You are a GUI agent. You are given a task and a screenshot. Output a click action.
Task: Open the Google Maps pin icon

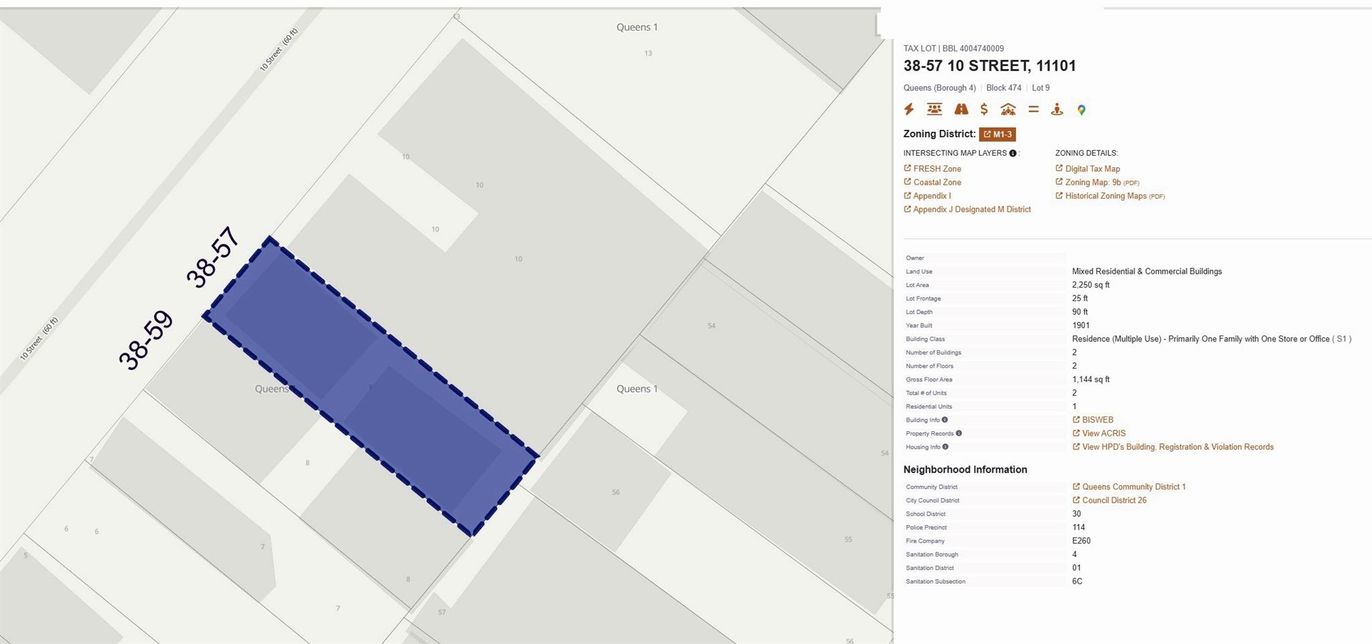pos(1081,110)
